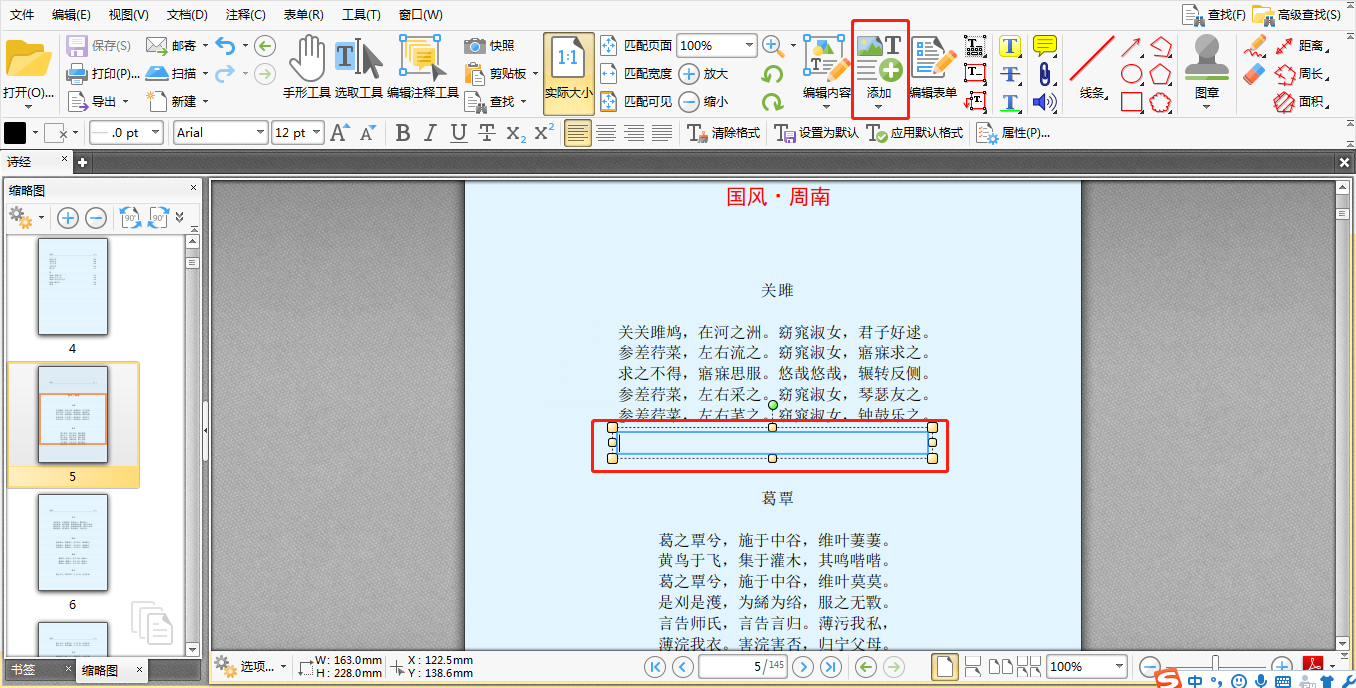Toggle strikethrough text formatting

click(487, 133)
